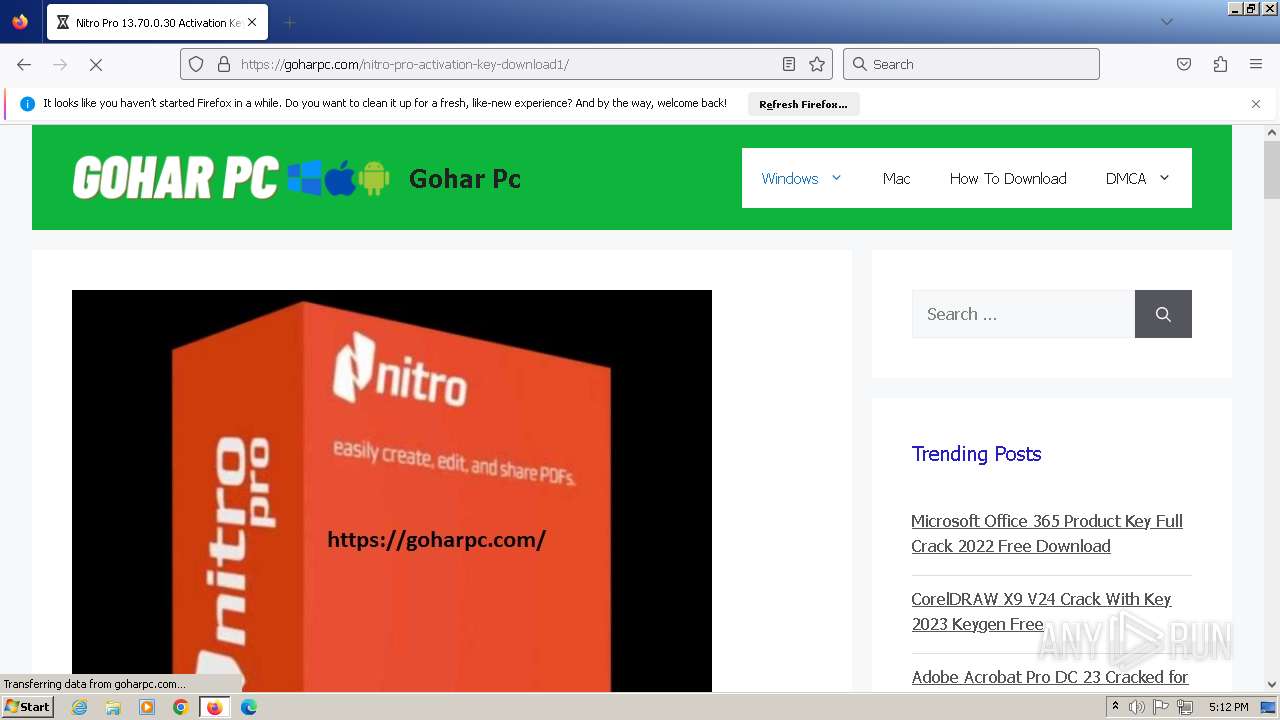Expand the Windows submenu chevron
1280x720 pixels.
coord(836,178)
